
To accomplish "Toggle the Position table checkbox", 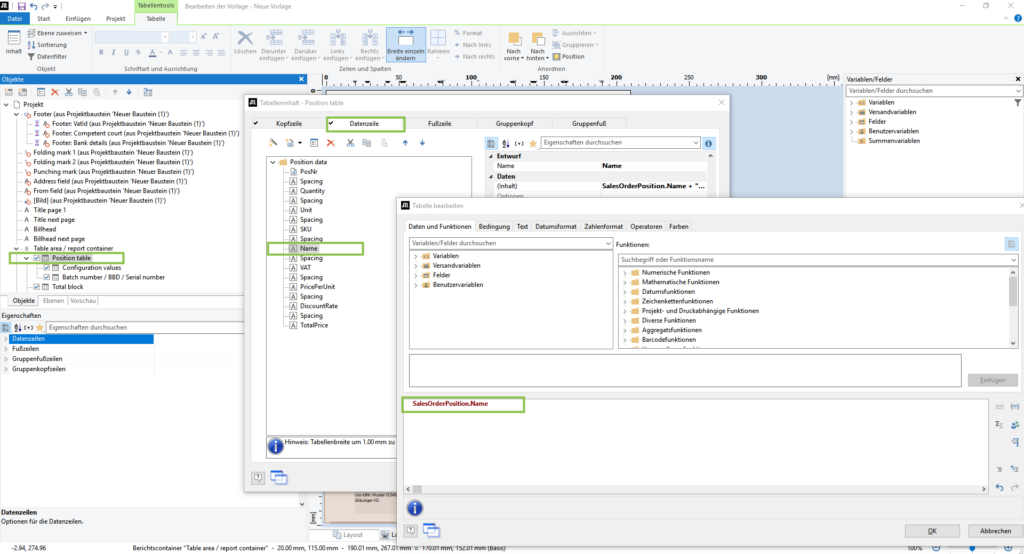I will [x=37, y=258].
